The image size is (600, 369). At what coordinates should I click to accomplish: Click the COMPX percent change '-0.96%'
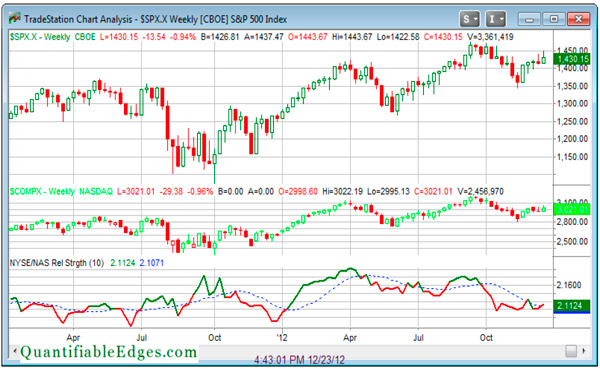point(200,191)
